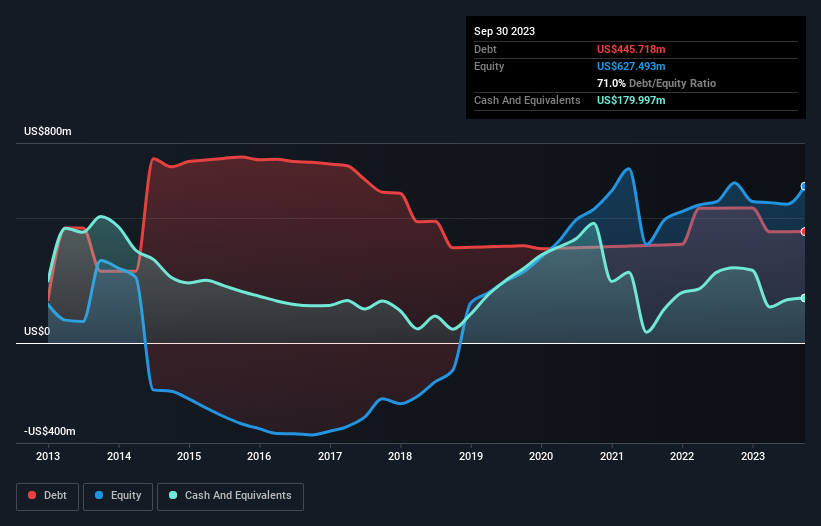821x526 pixels.
Task: Click the 71.0% Debt/Equity Ratio text
Action: coord(656,83)
